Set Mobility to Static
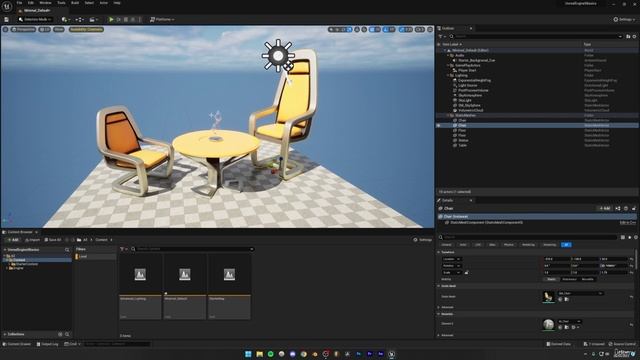This screenshot has width=640, height=360. click(551, 279)
